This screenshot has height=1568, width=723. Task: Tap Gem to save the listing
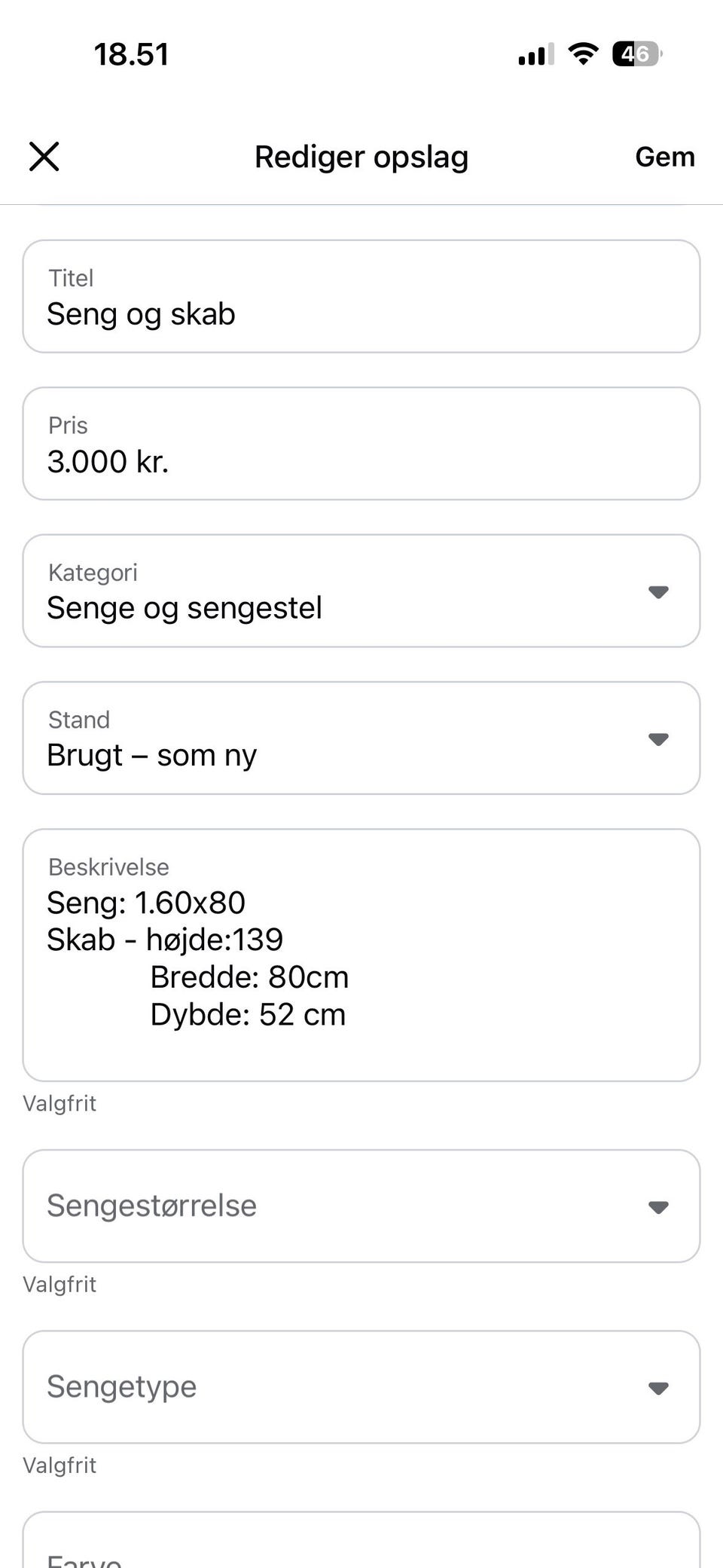click(x=664, y=157)
